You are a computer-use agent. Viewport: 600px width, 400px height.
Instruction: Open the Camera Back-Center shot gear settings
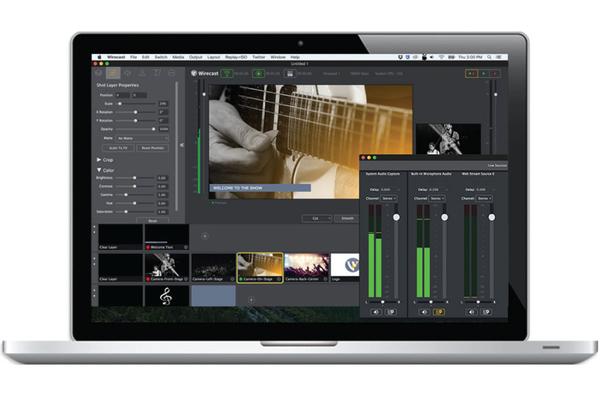point(325,279)
